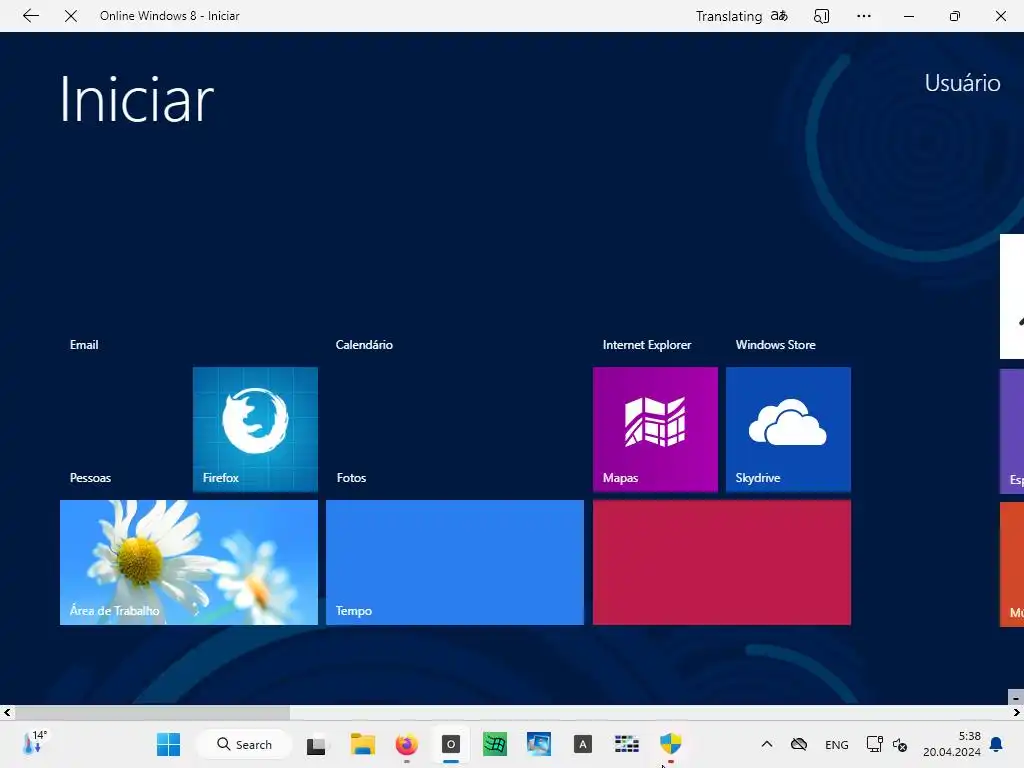Open the Mapas tile

click(655, 429)
